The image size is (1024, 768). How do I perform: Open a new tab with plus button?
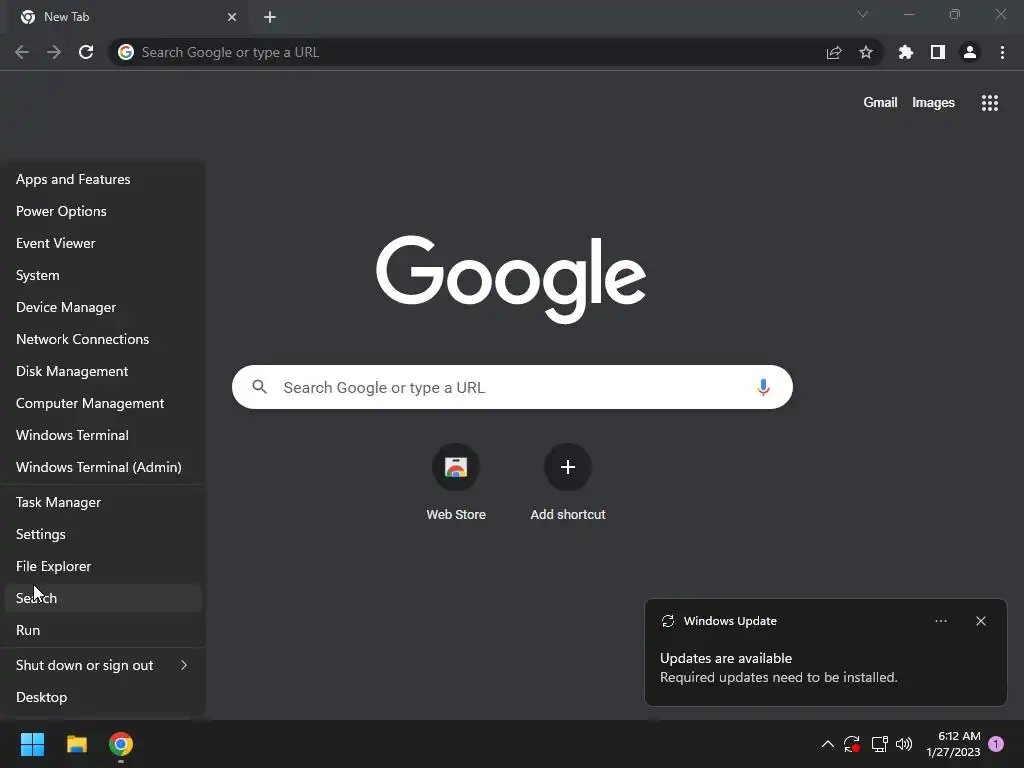coord(270,17)
